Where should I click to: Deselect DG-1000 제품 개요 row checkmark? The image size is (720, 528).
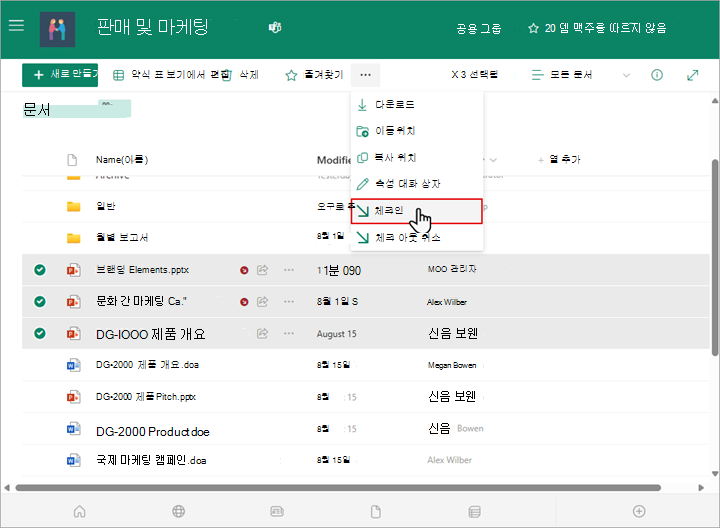click(x=40, y=333)
